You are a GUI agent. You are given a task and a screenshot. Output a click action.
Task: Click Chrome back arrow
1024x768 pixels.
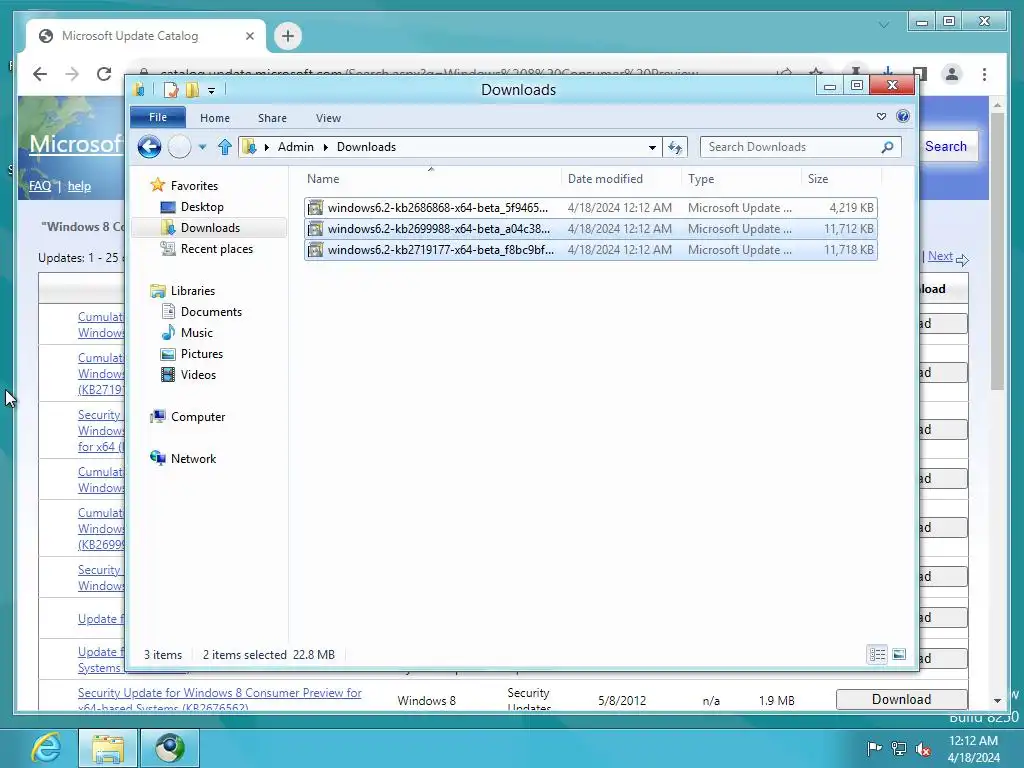click(40, 74)
